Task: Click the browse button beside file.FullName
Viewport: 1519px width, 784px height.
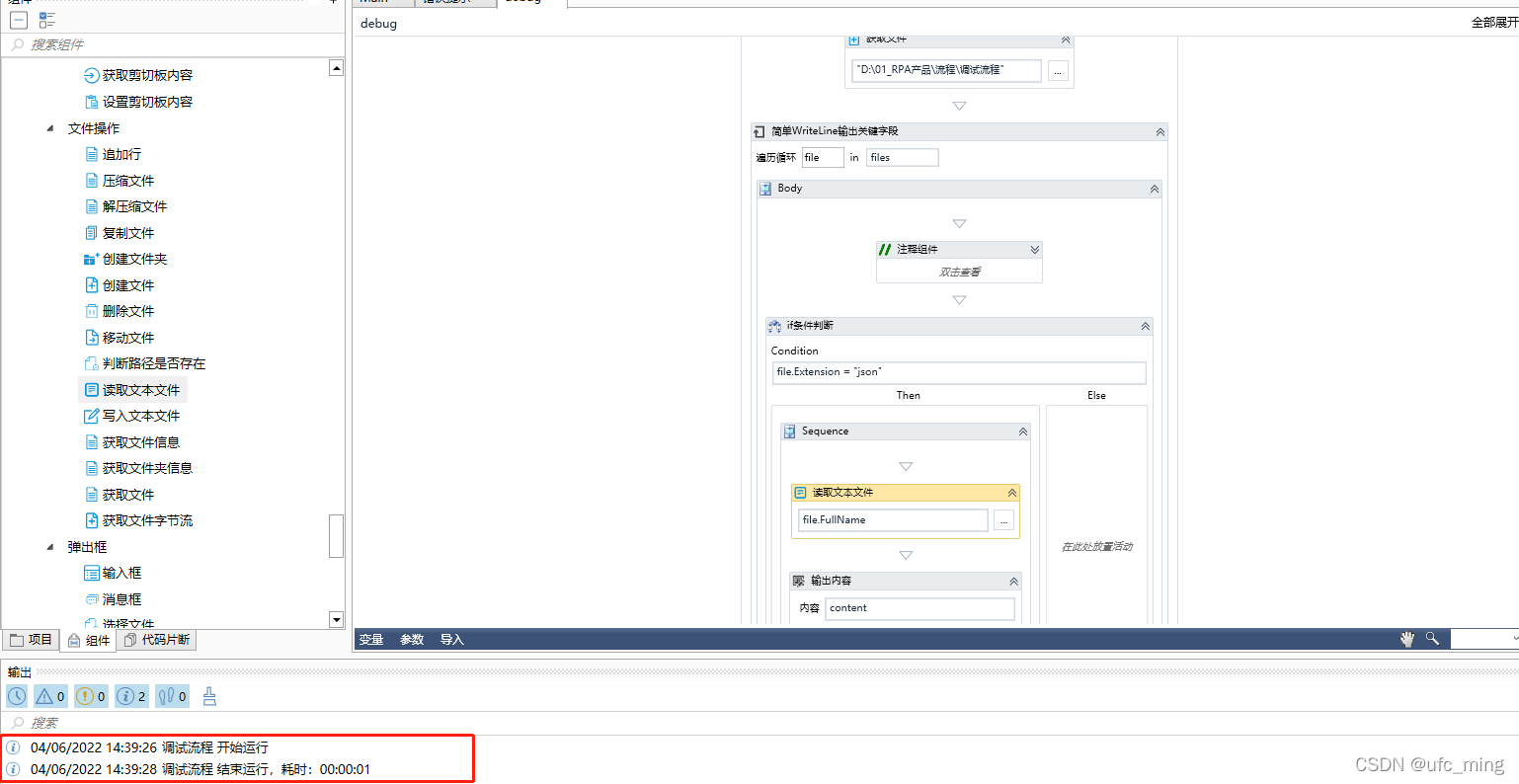Action: coord(1003,520)
